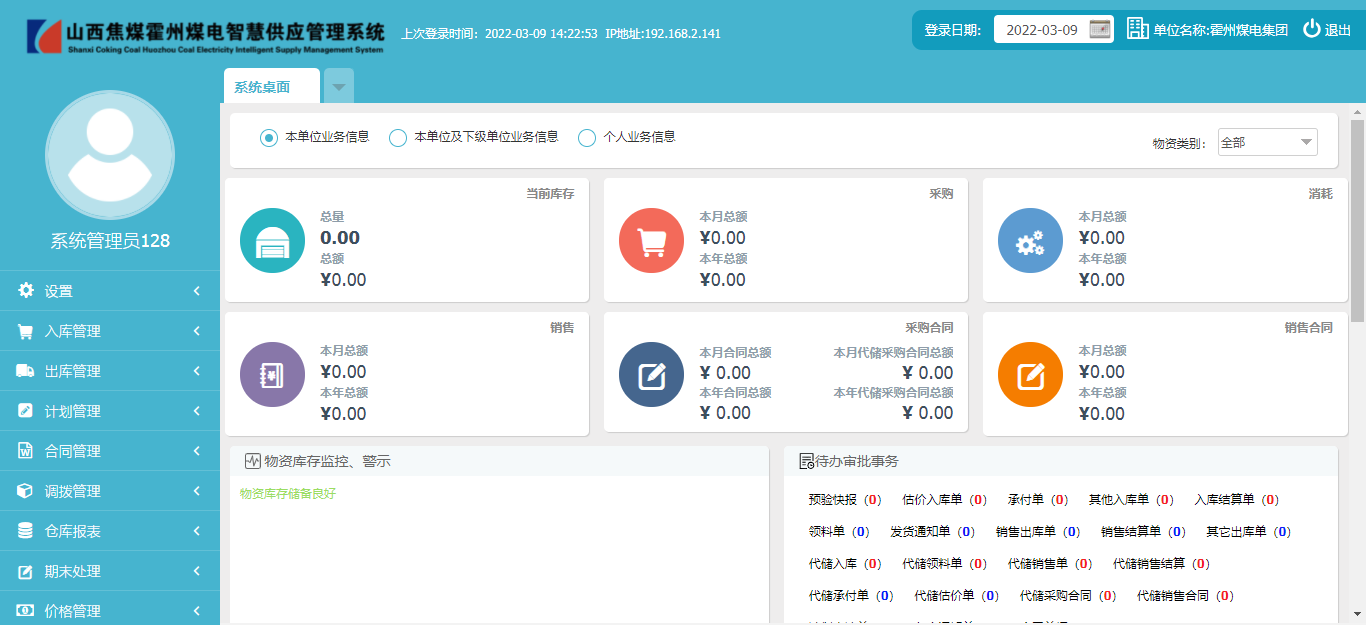Click the 消耗 gears circle icon

click(1030, 240)
